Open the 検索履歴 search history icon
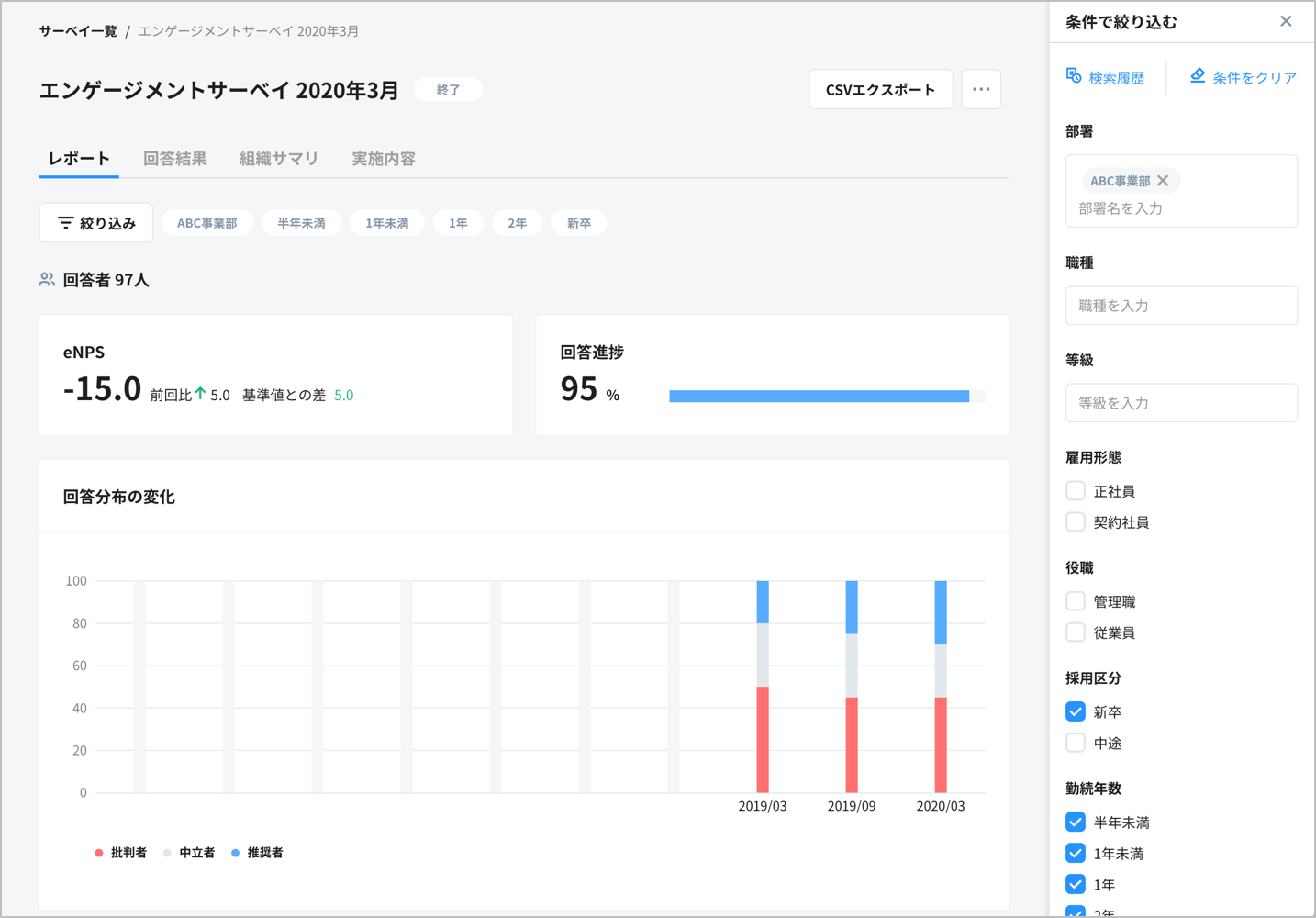The image size is (1316, 918). click(x=1073, y=77)
